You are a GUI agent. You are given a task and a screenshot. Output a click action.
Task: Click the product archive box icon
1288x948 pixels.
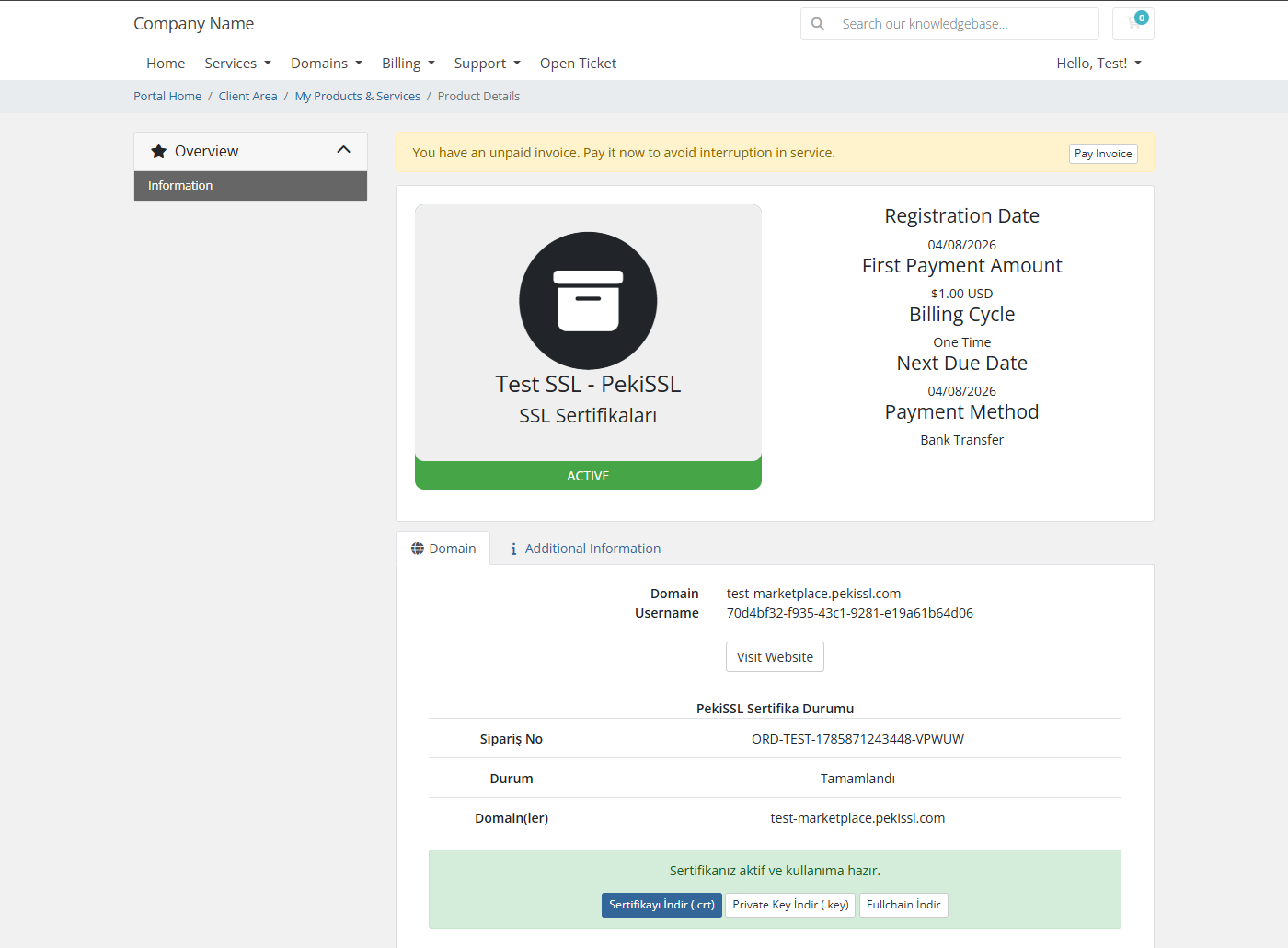588,301
